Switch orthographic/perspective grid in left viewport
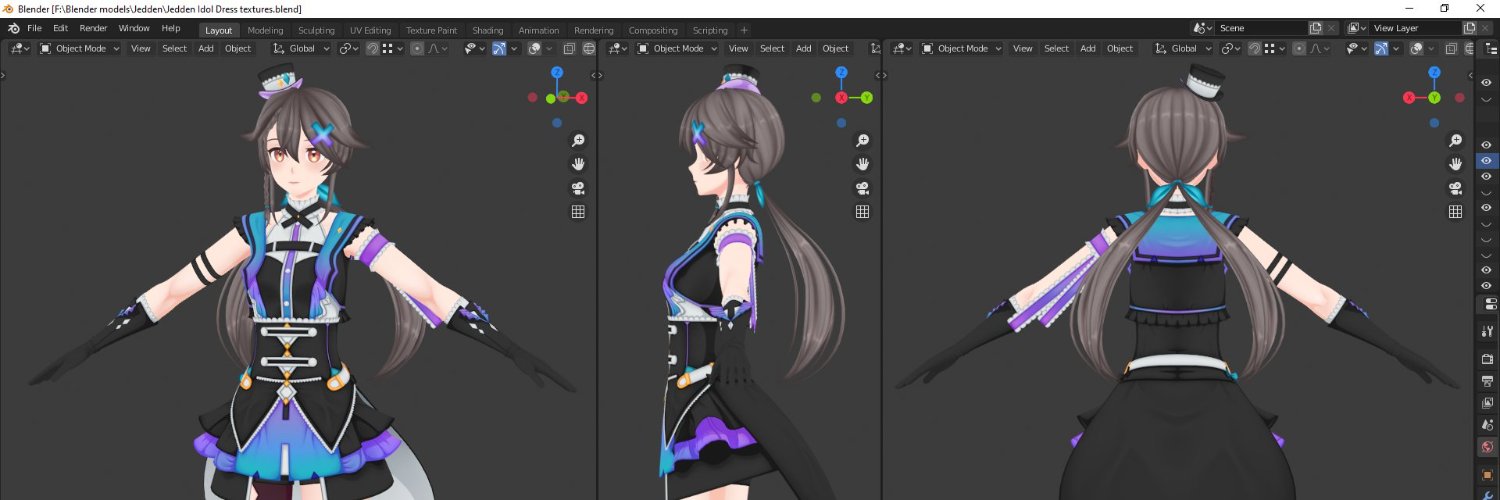Image resolution: width=1500 pixels, height=500 pixels. (x=578, y=212)
